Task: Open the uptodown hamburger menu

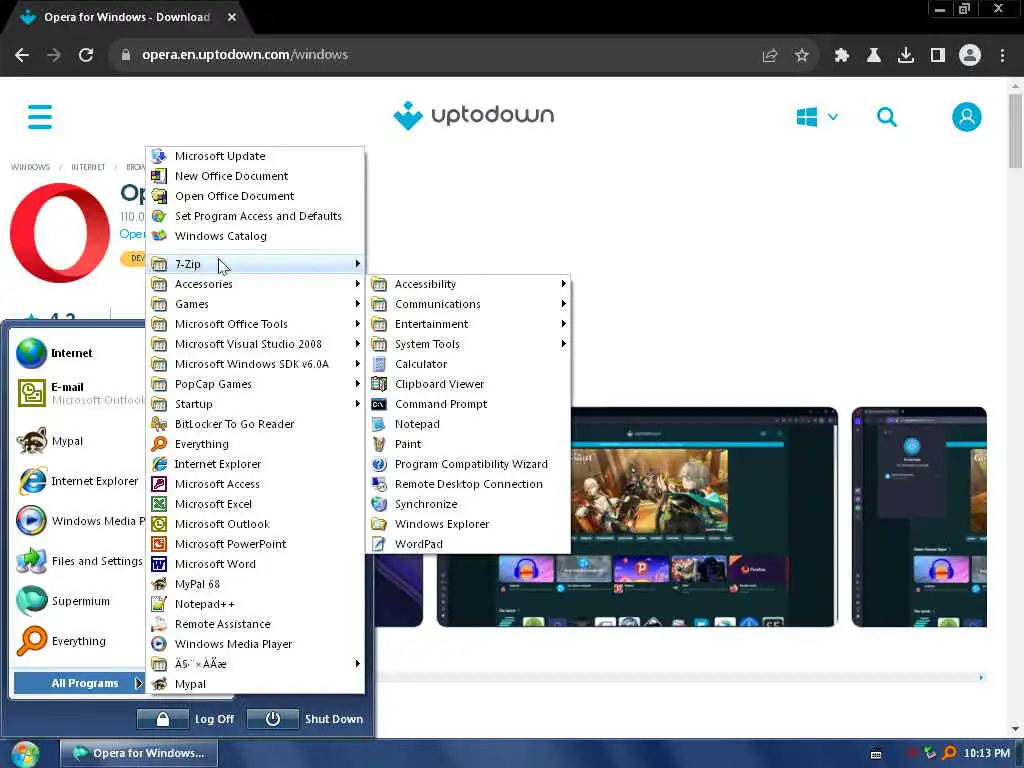Action: click(40, 117)
